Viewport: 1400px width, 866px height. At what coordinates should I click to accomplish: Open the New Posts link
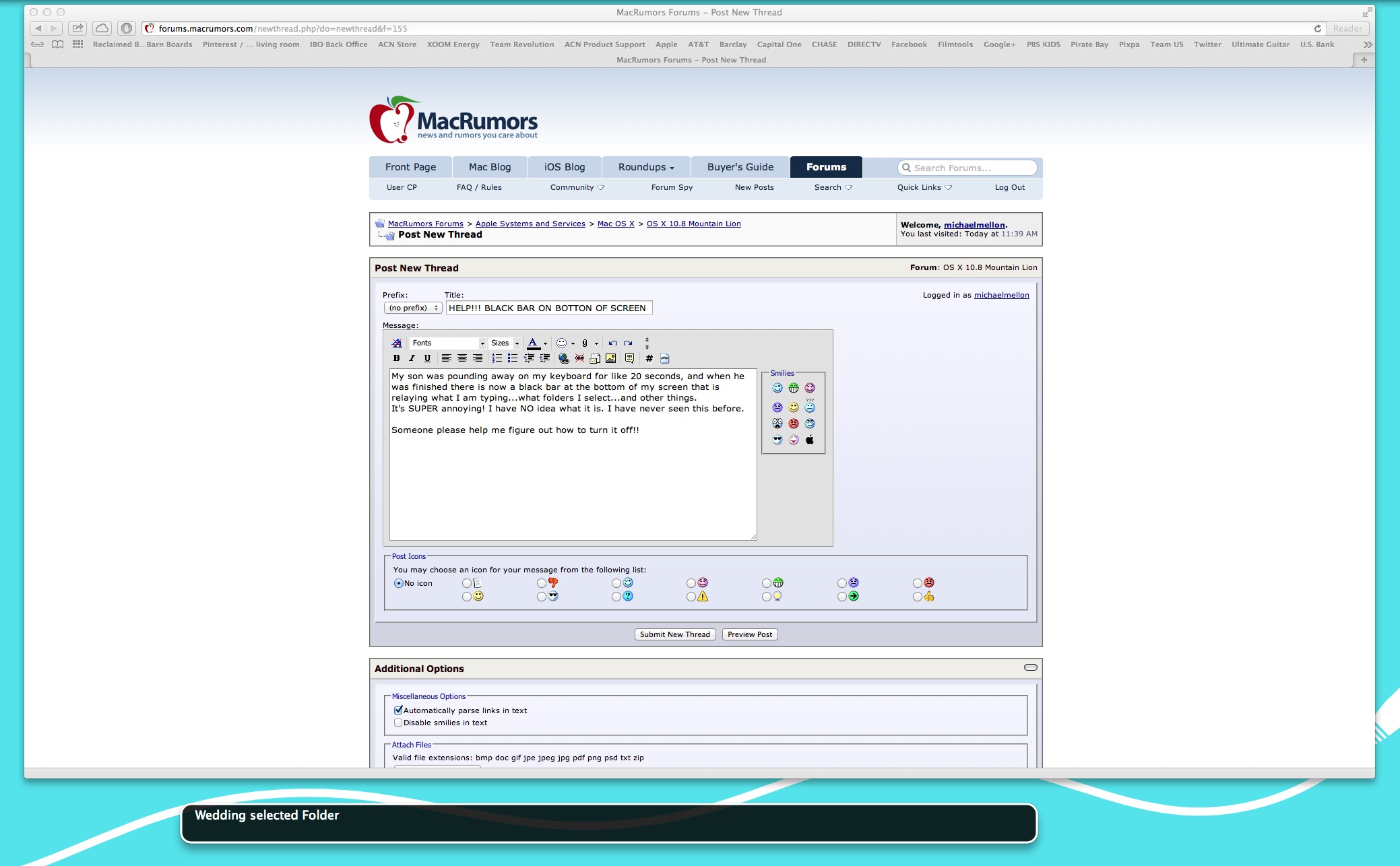[754, 187]
